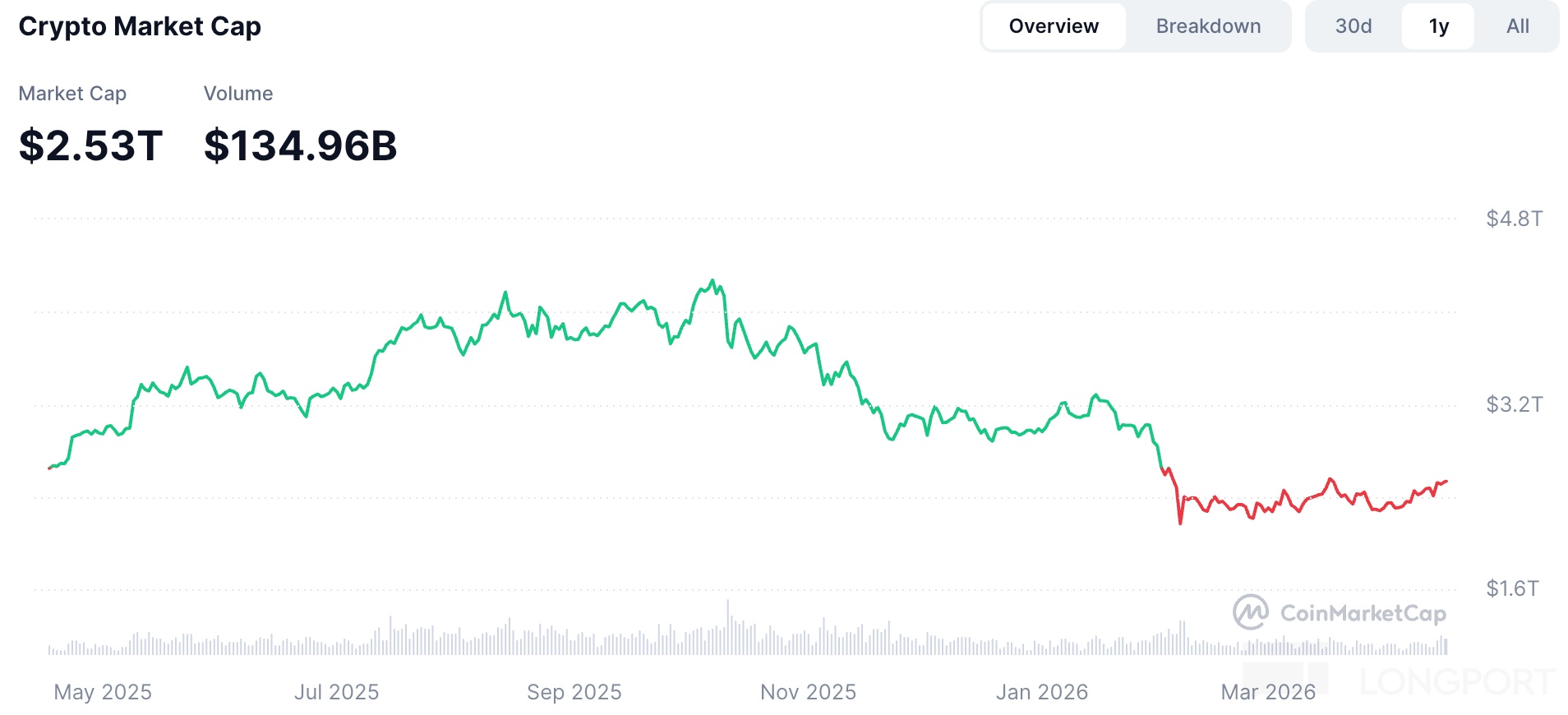Click the $2.53T market cap value
This screenshot has width=1568, height=715.
90,145
